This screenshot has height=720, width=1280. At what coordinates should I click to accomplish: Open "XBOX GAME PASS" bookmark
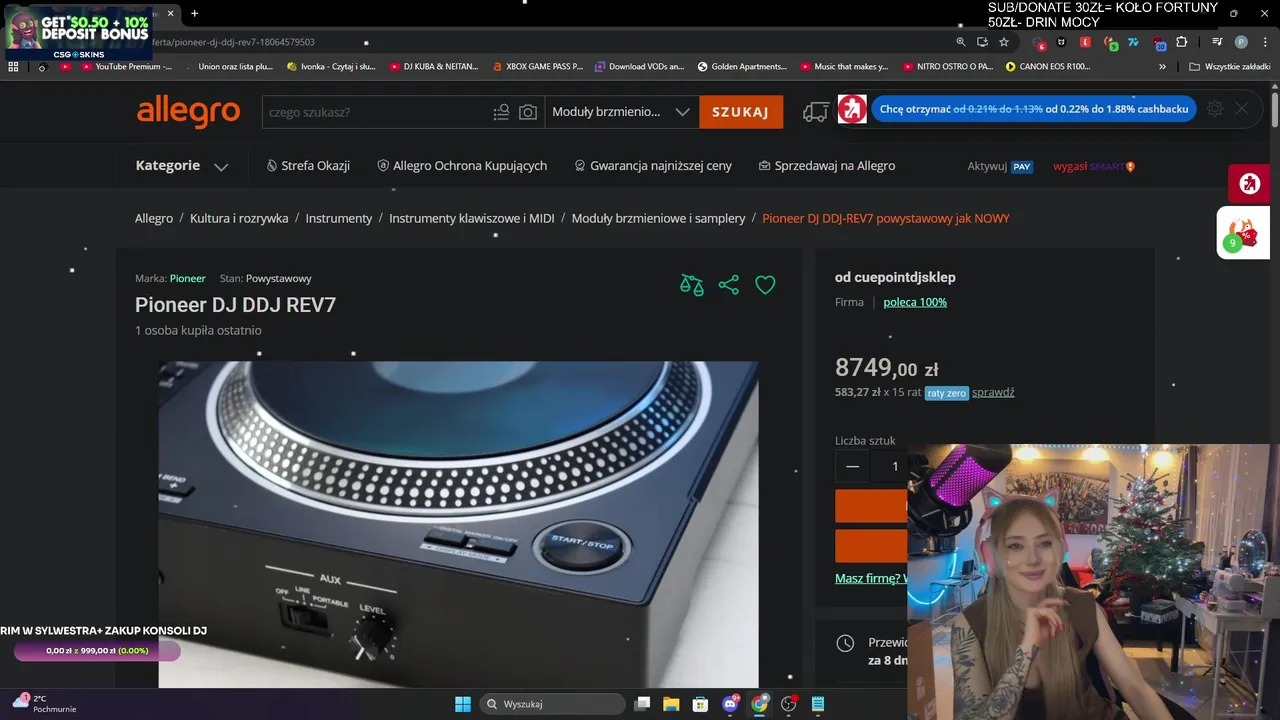(x=537, y=66)
